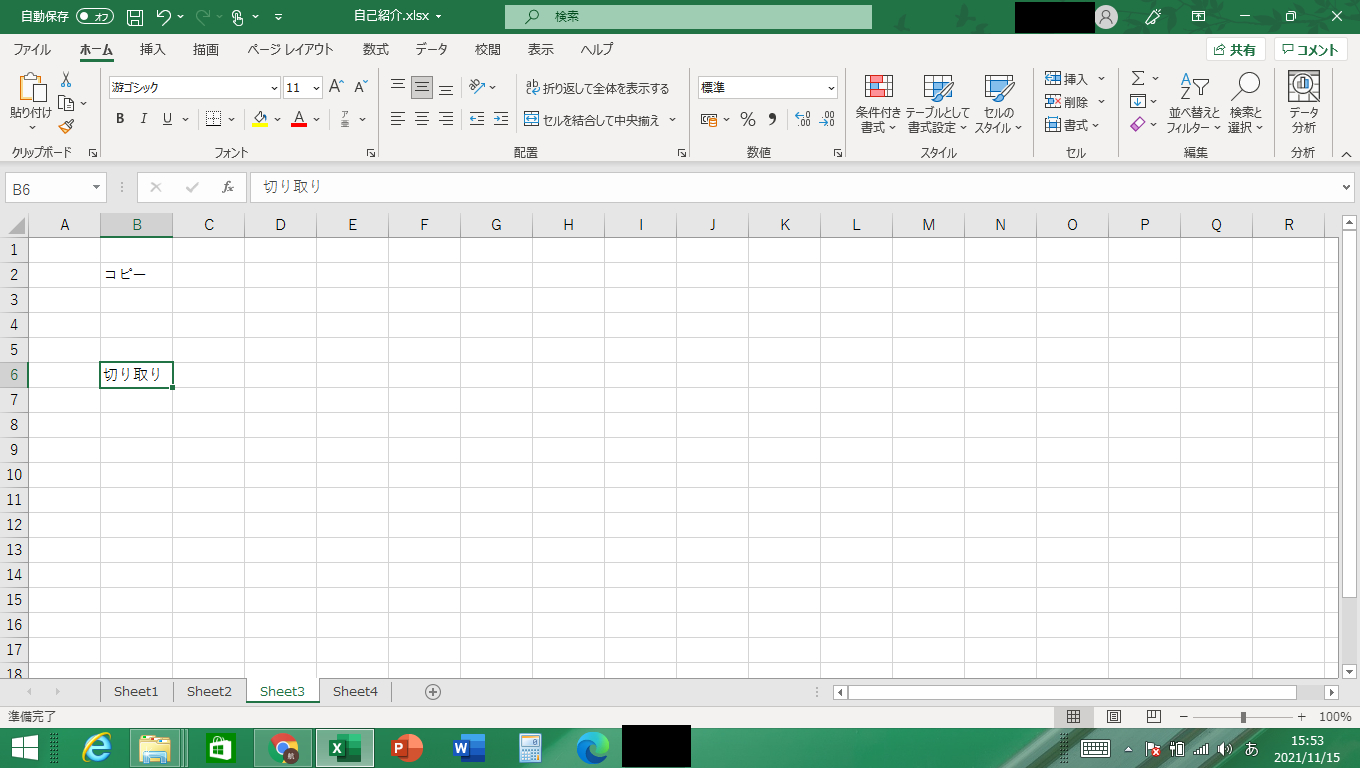Screen dimensions: 1360x768
Task: Select the Sheet1 tab
Action: [x=136, y=691]
